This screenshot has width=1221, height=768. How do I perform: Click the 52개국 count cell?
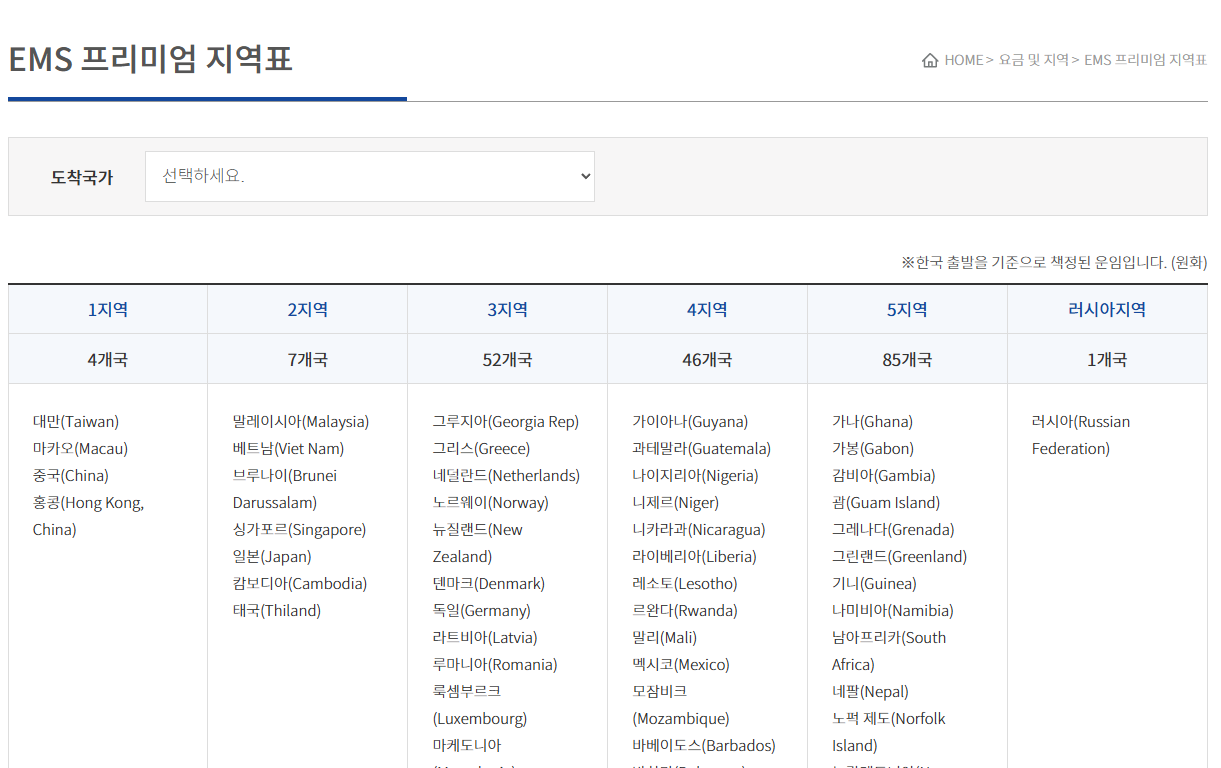pos(508,359)
